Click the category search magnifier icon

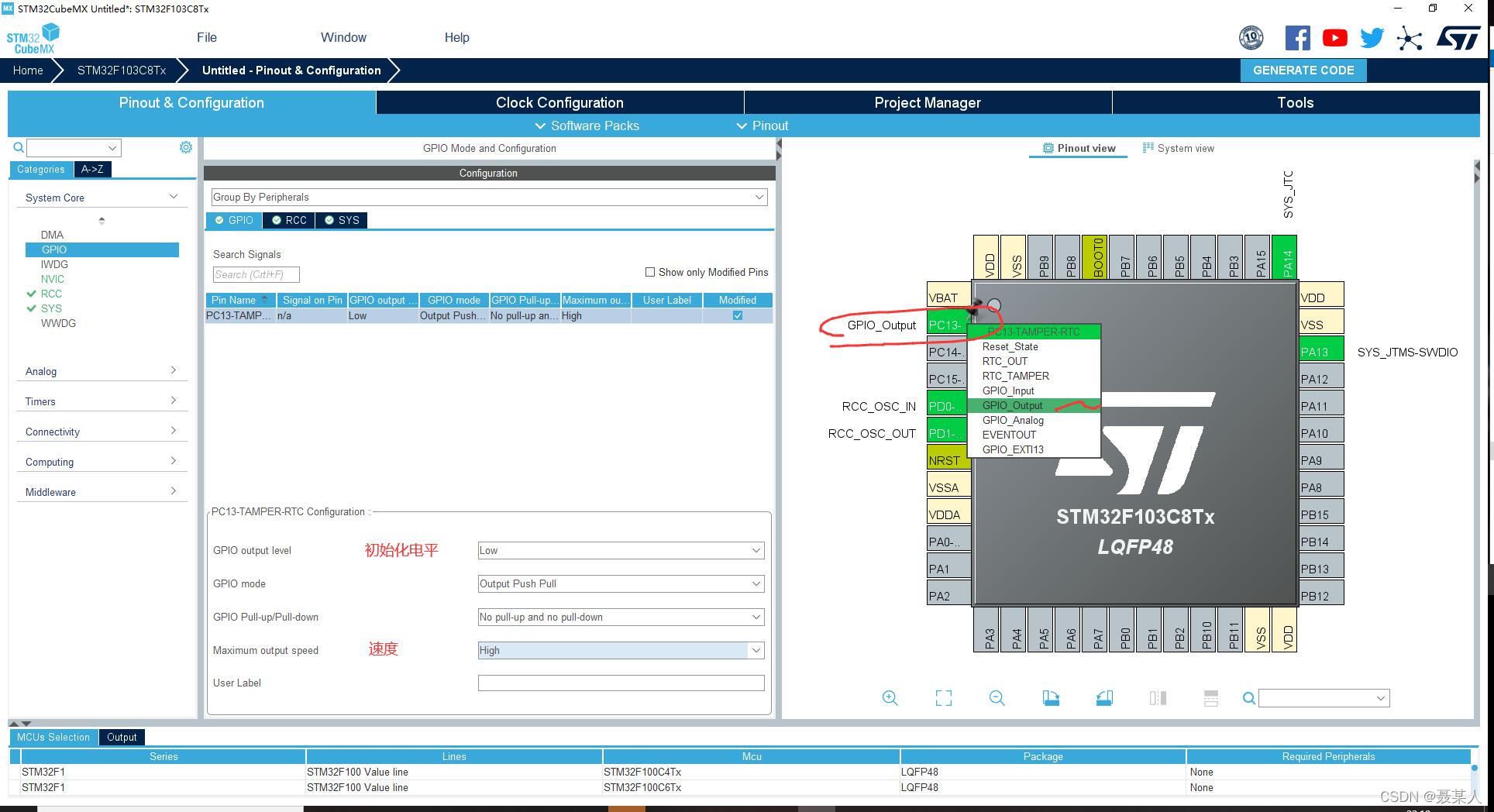tap(19, 147)
